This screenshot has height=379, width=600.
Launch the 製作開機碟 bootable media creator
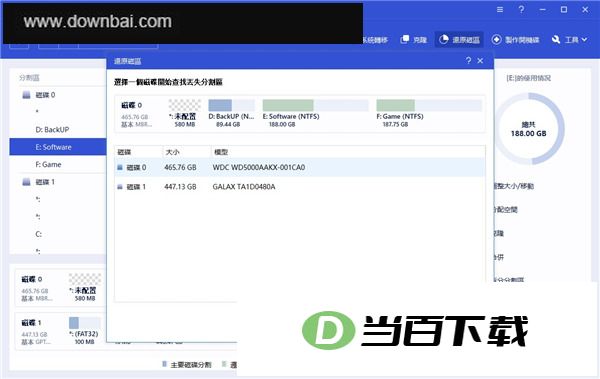[516, 39]
